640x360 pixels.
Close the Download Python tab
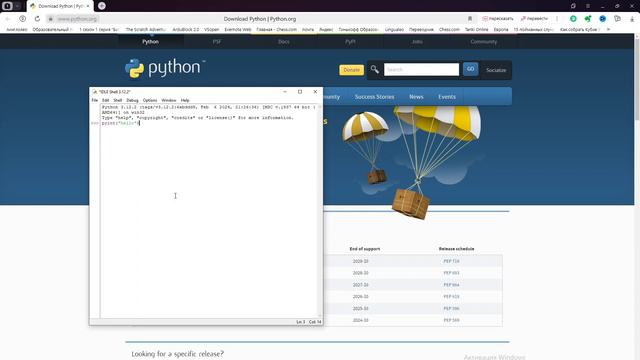click(88, 6)
